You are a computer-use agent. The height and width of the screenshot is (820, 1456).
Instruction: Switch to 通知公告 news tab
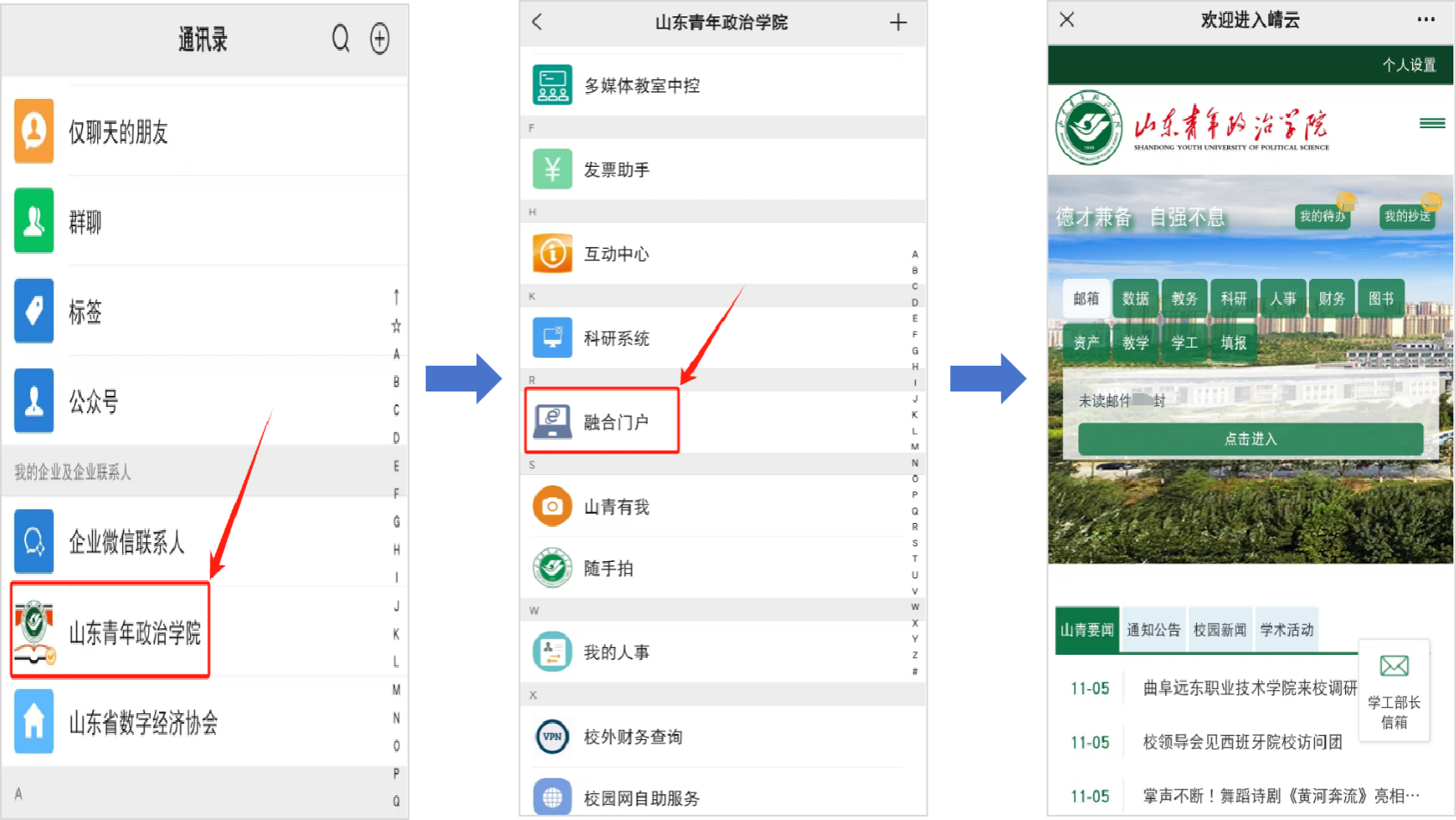click(1153, 630)
